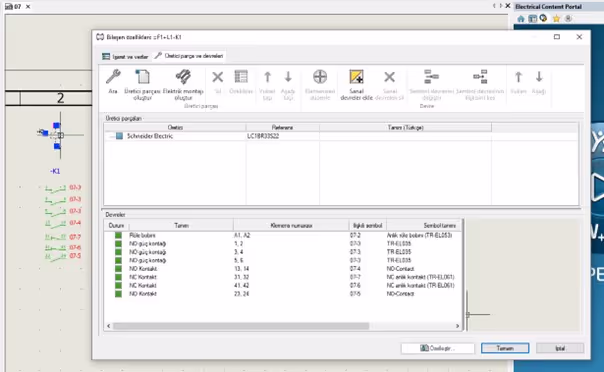Viewport: 604px width, 372px height.
Task: Click green status square of Röle bobini row
Action: 118,235
